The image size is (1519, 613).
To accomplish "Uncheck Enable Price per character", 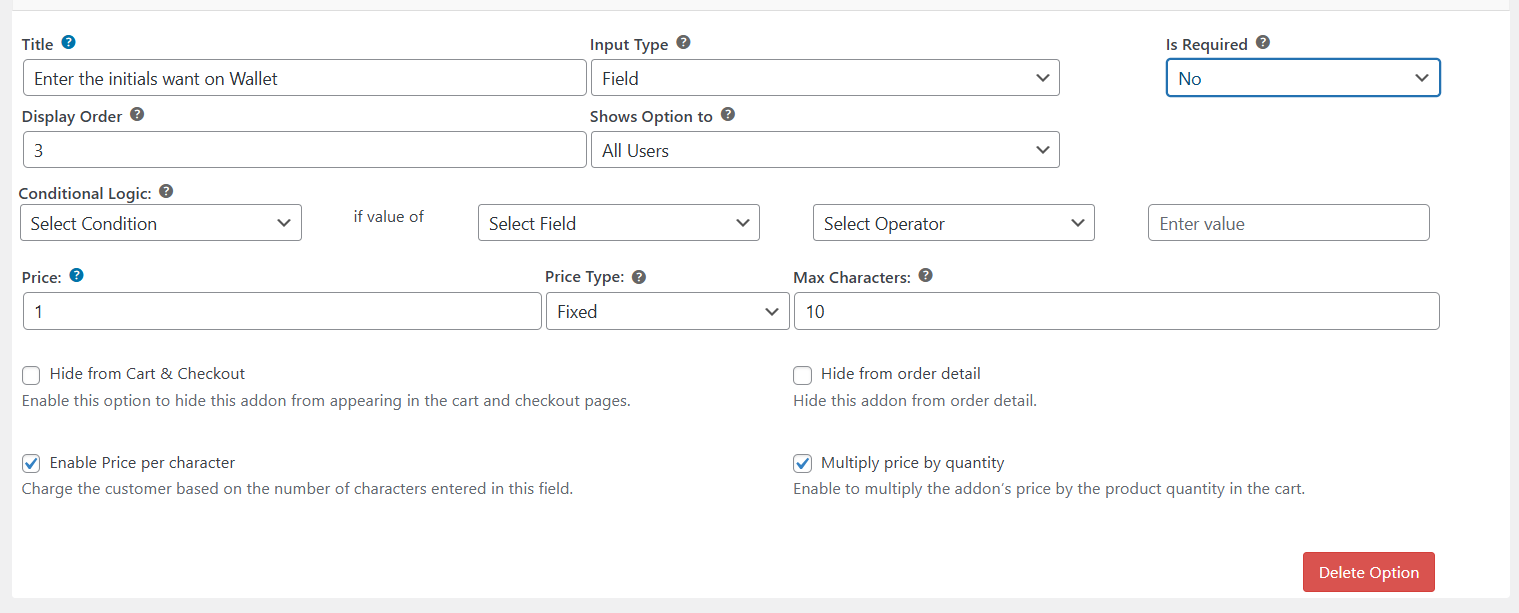I will [31, 464].
